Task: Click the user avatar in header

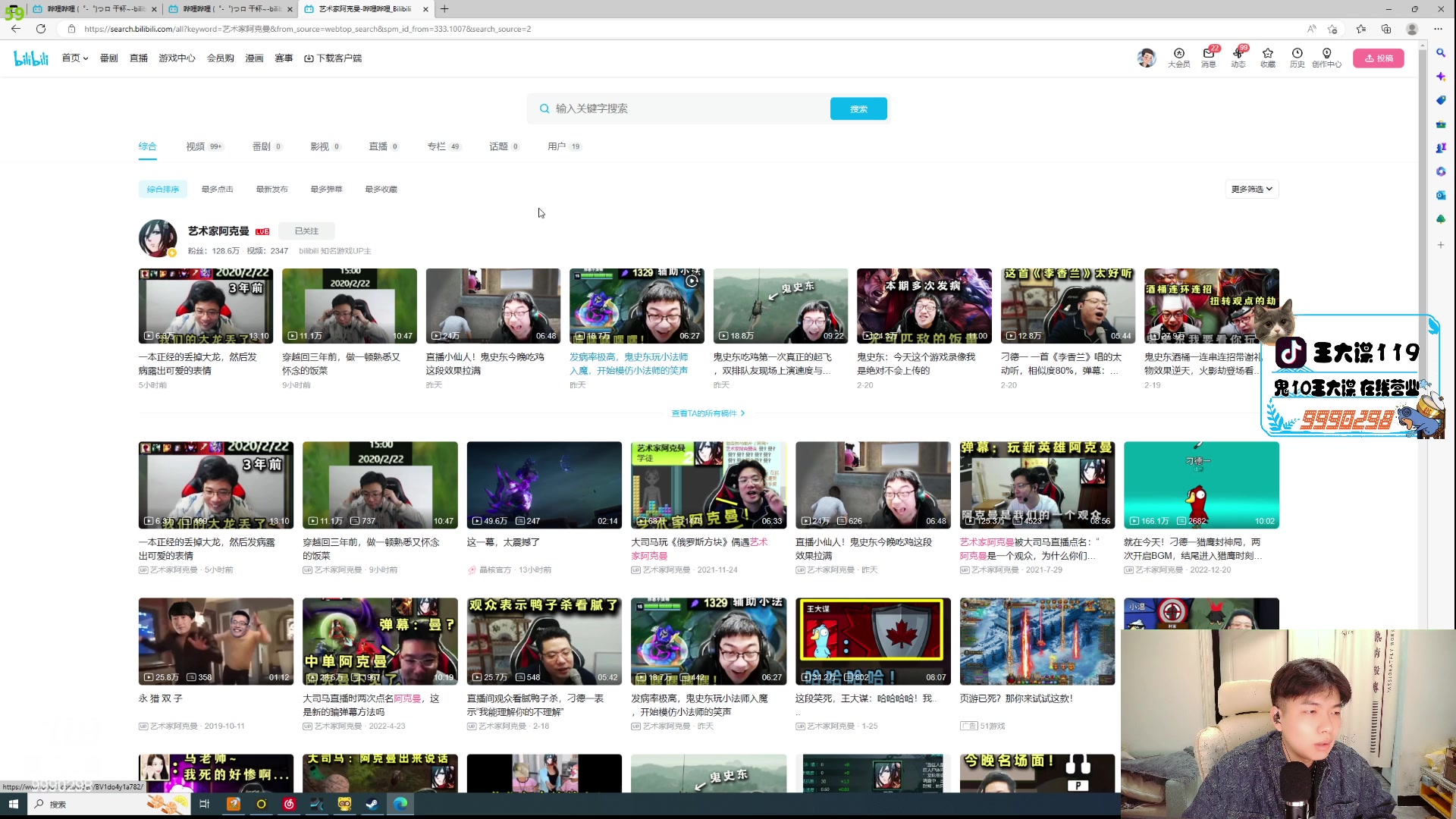Action: [x=1147, y=58]
